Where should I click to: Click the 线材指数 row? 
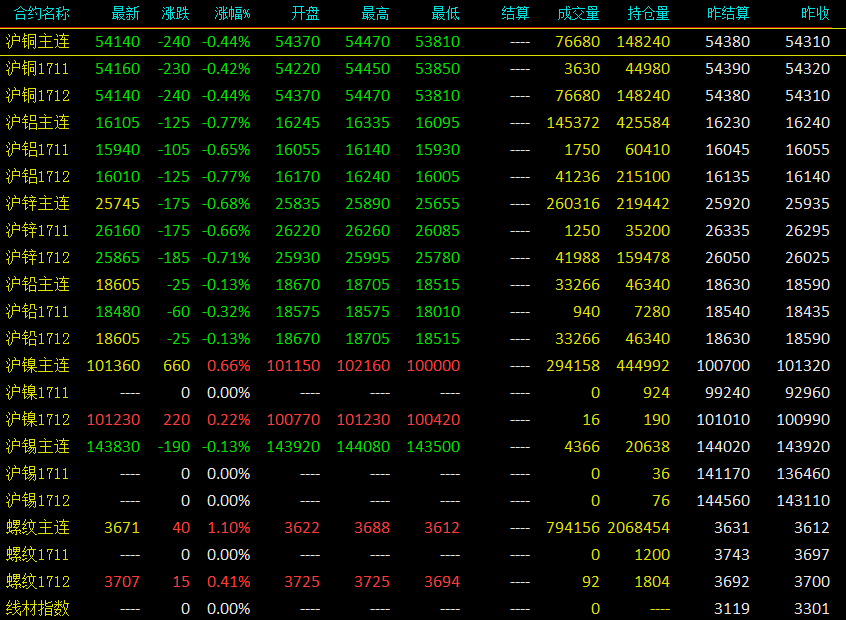click(x=423, y=608)
